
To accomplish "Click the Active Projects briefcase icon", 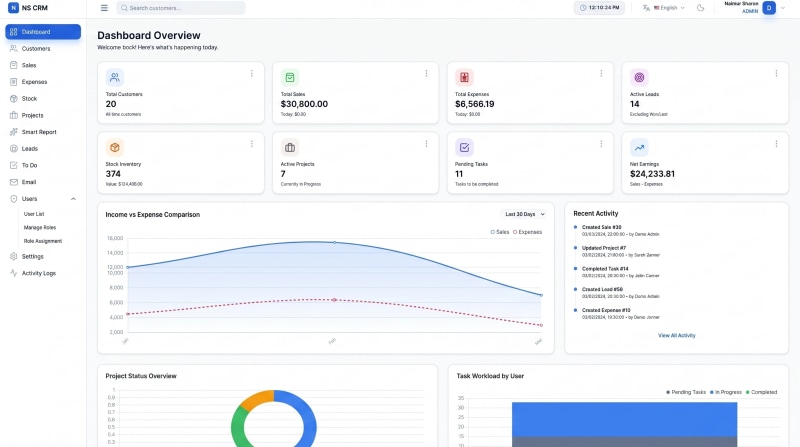I will tap(290, 147).
